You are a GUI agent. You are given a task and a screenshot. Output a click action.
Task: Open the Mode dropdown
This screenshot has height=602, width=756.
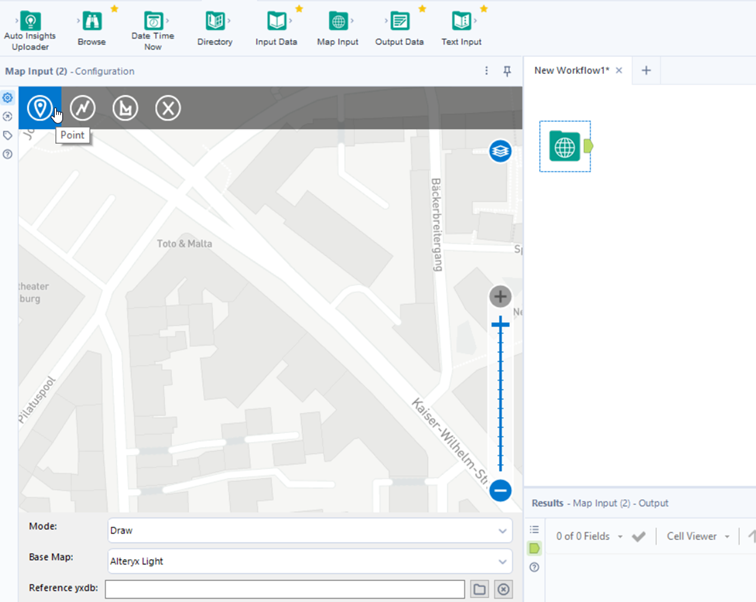(x=310, y=531)
